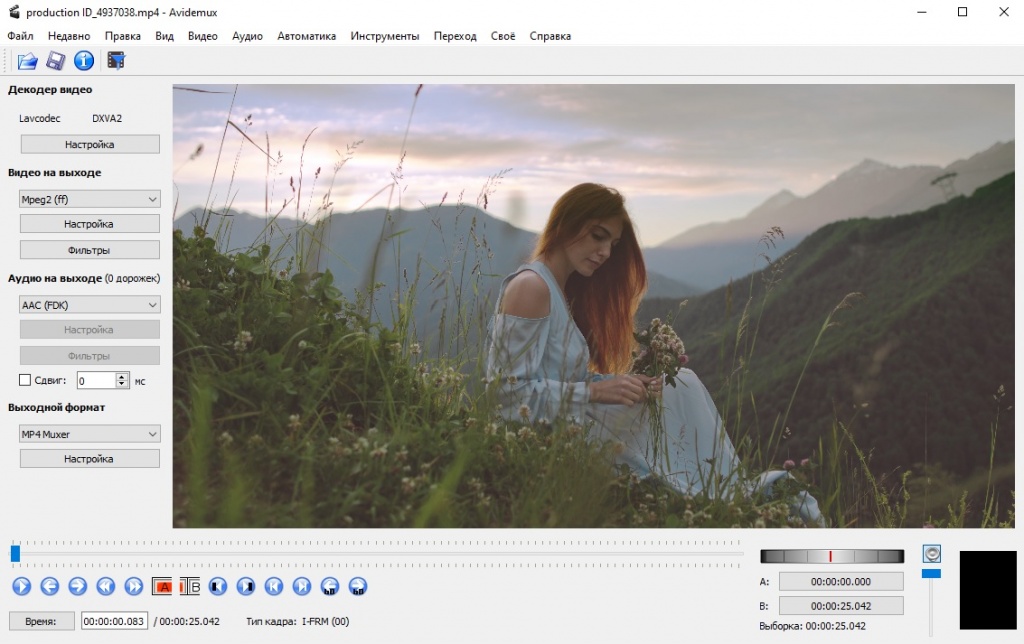Viewport: 1024px width, 644px height.
Task: Click the floppy disk save video icon
Action: coord(56,61)
